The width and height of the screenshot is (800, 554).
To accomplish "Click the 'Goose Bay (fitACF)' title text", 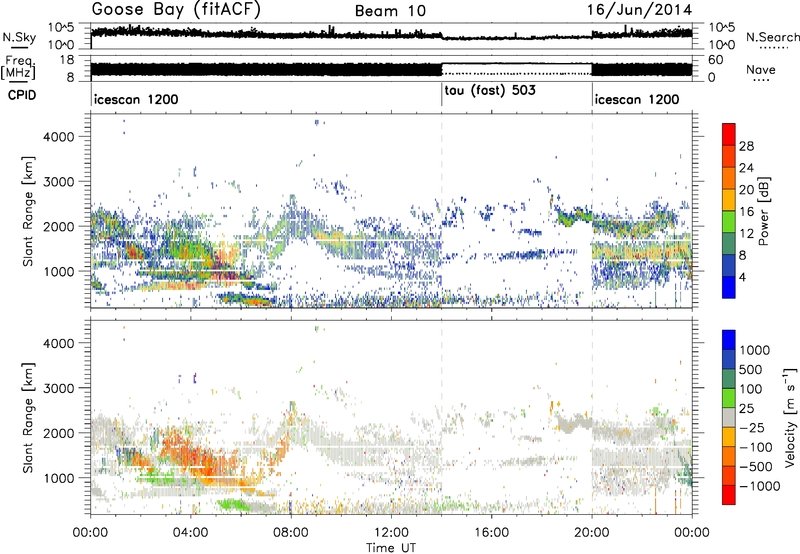I will 176,10.
